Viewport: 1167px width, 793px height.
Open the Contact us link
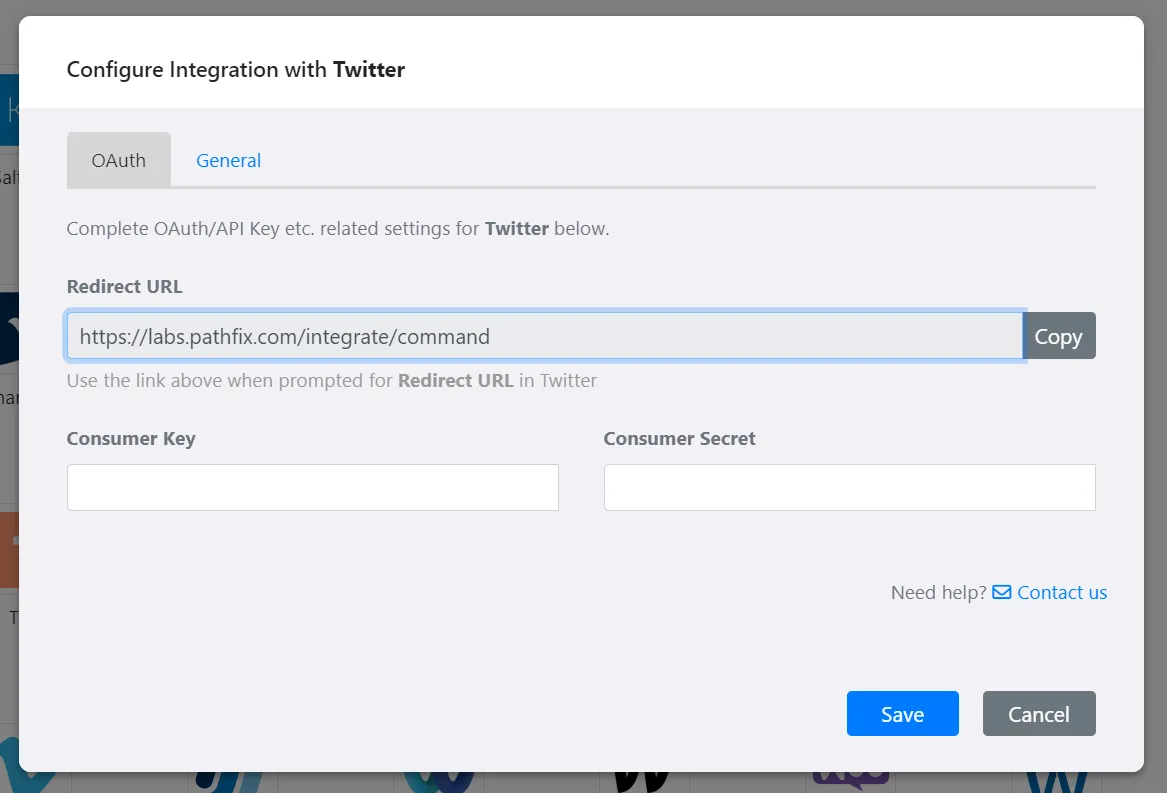(1062, 593)
